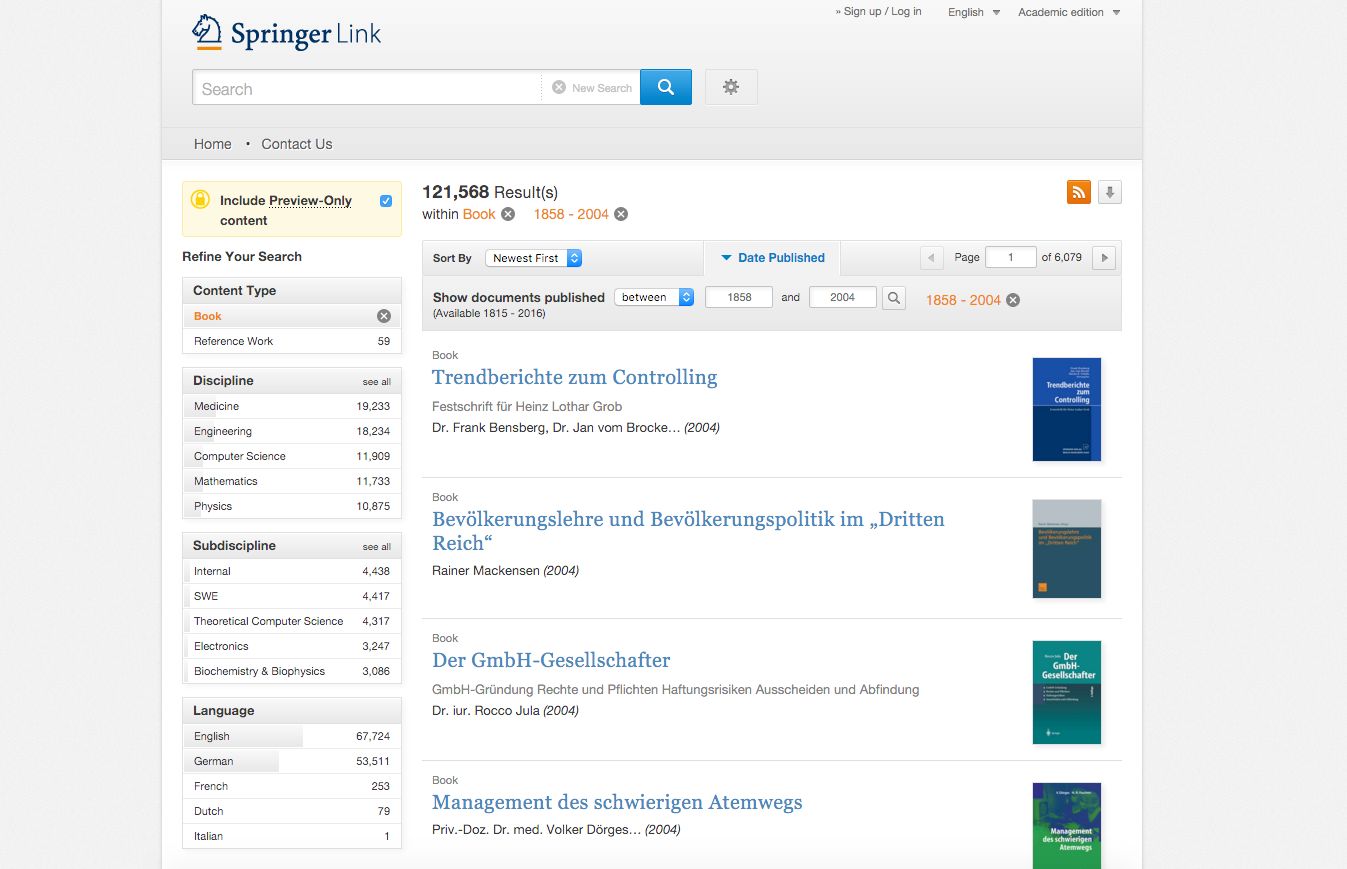Image resolution: width=1347 pixels, height=869 pixels.
Task: Open the gear search options button
Action: coord(731,87)
